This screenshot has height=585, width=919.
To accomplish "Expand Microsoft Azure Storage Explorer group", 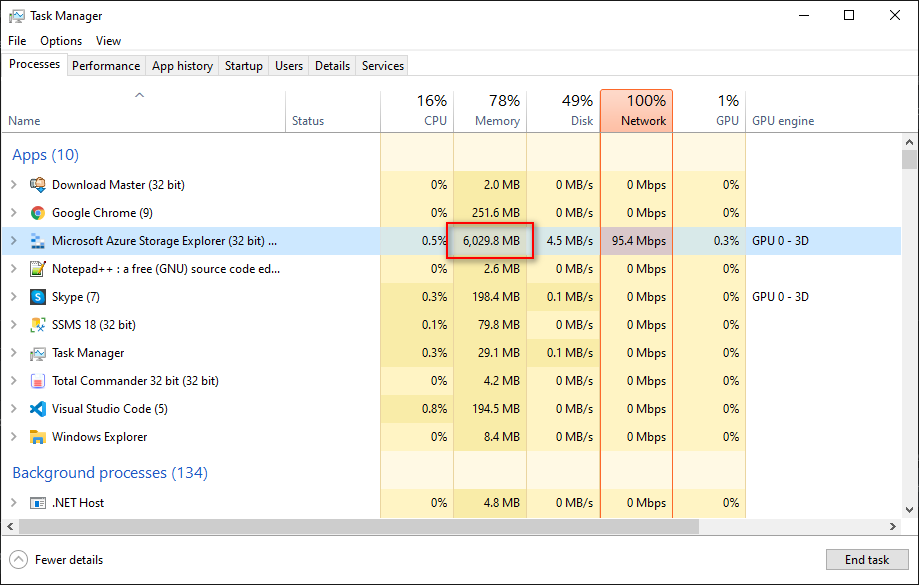I will tap(14, 241).
